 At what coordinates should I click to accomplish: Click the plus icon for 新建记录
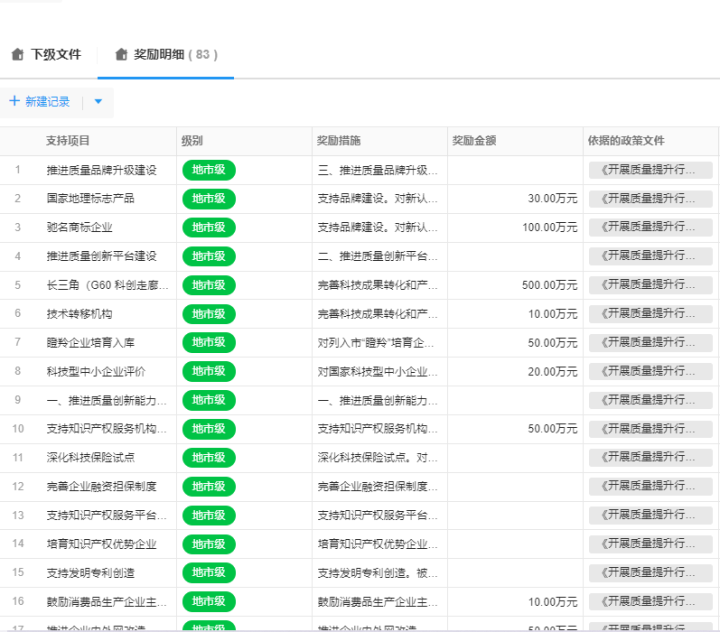pyautogui.click(x=14, y=101)
